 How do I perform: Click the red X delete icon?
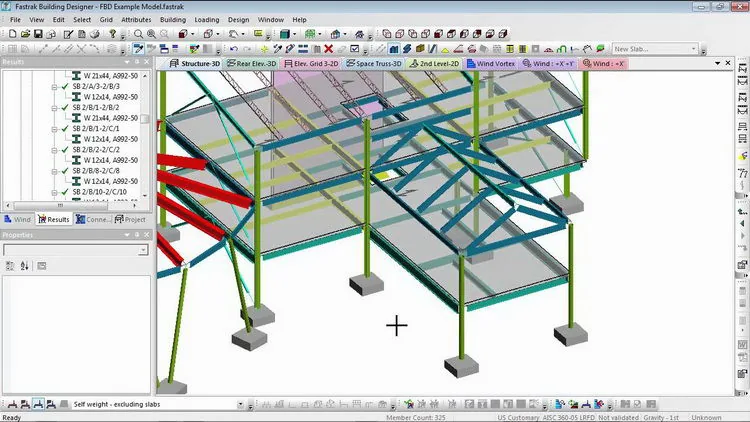pos(329,49)
